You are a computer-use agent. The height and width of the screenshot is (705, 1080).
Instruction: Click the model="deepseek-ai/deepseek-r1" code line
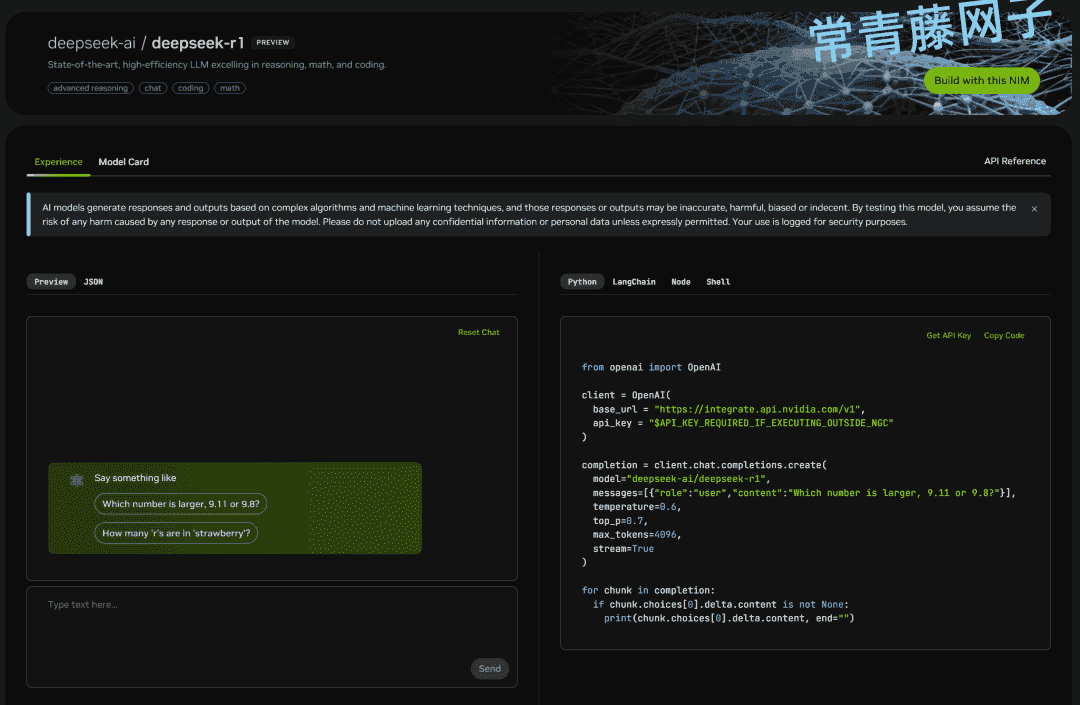pyautogui.click(x=681, y=478)
